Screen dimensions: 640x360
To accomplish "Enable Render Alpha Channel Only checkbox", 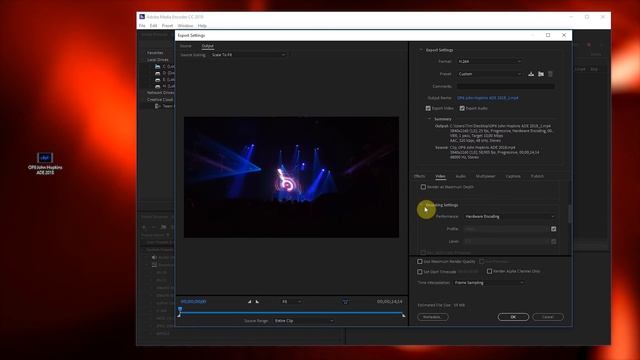I will pos(489,271).
